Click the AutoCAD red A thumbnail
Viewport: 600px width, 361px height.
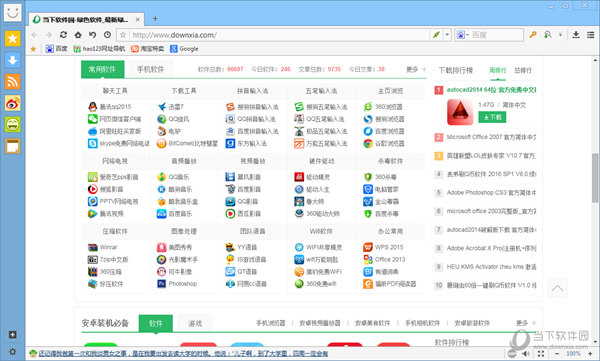460,112
